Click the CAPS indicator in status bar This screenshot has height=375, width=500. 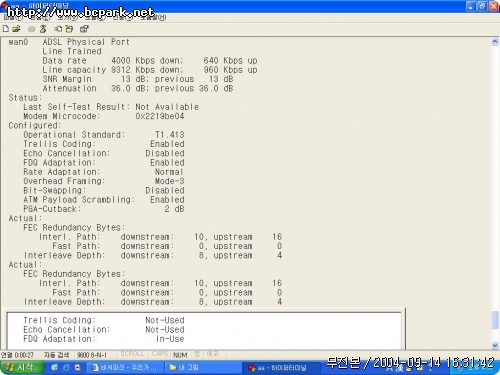tap(160, 354)
